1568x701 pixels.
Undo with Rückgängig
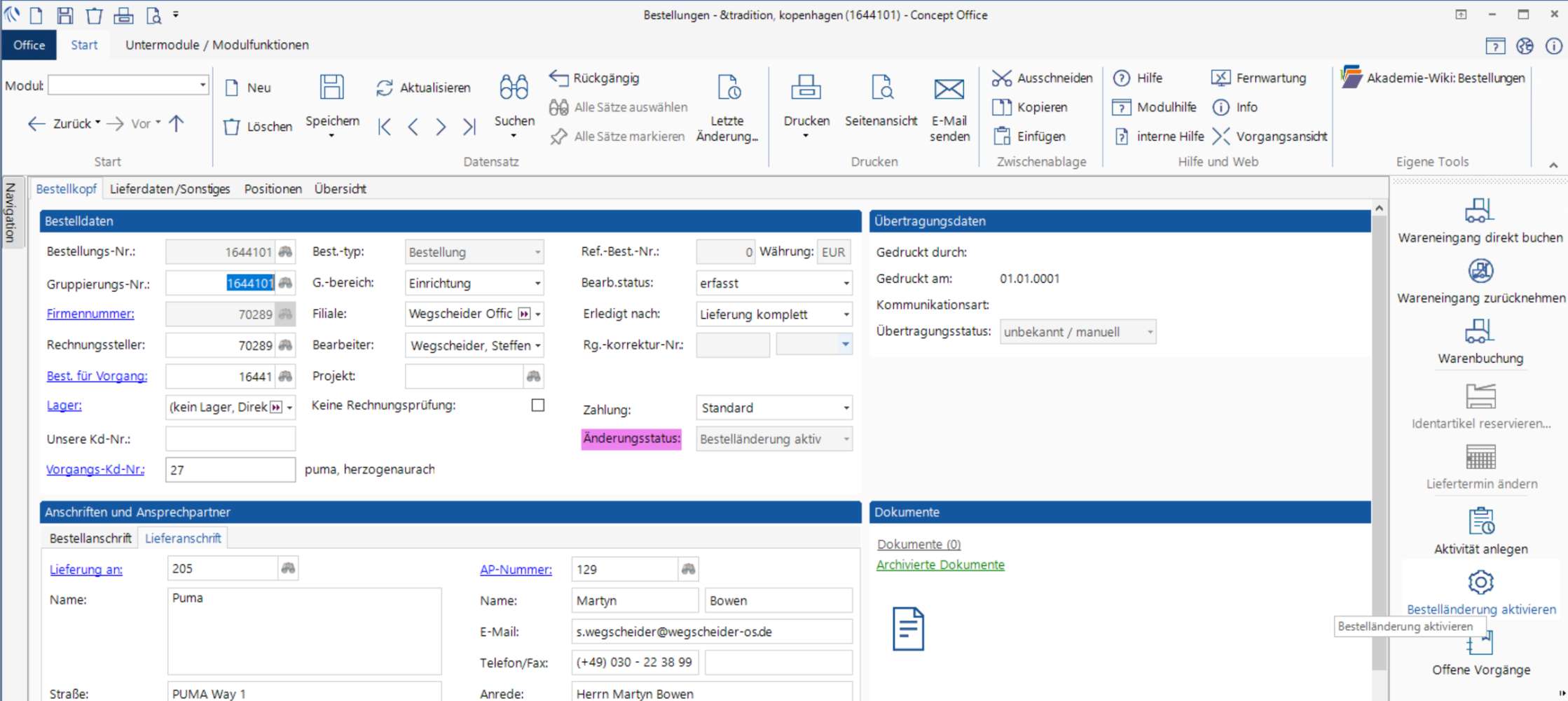(x=594, y=78)
